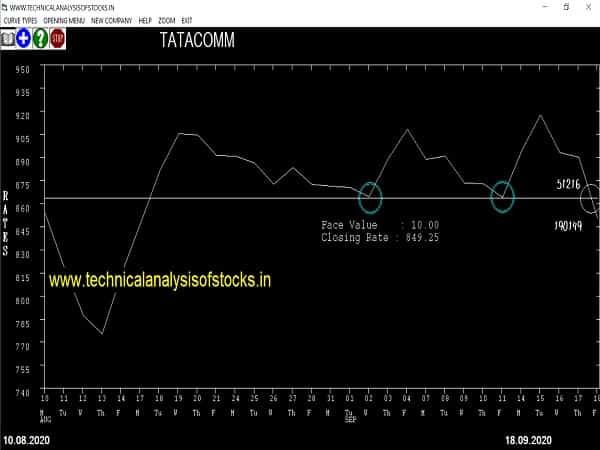
Task: Choose EXIT in the menu bar
Action: coord(188,20)
